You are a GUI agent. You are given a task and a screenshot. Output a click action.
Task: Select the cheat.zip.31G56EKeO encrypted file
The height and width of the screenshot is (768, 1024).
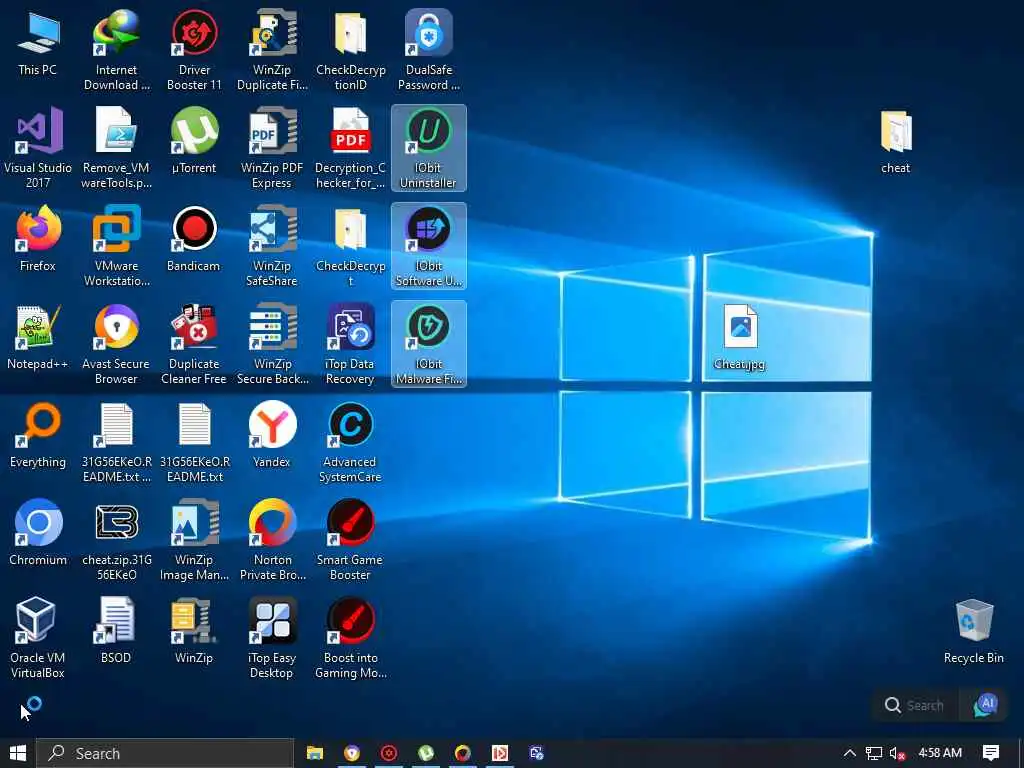click(x=116, y=539)
